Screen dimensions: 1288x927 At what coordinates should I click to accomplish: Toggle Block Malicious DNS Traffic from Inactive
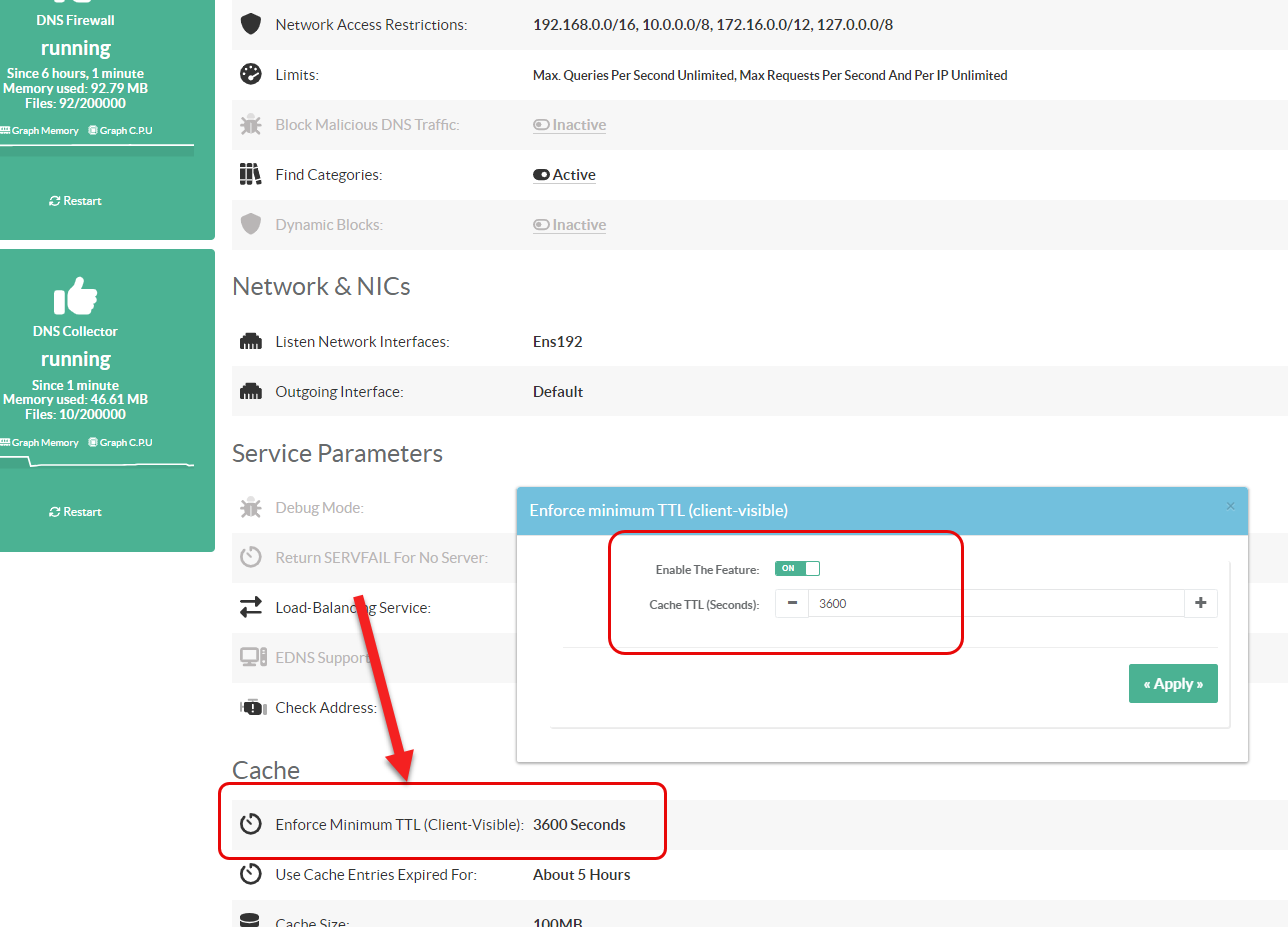tap(569, 125)
